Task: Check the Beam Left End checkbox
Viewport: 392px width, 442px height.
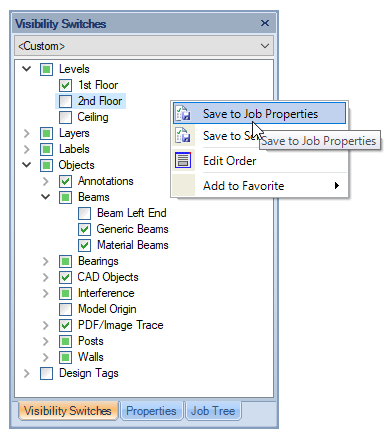Action: tap(84, 213)
